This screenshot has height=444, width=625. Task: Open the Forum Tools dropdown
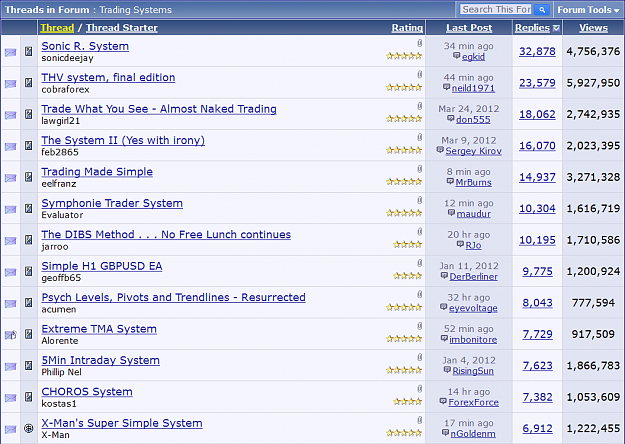coord(588,10)
